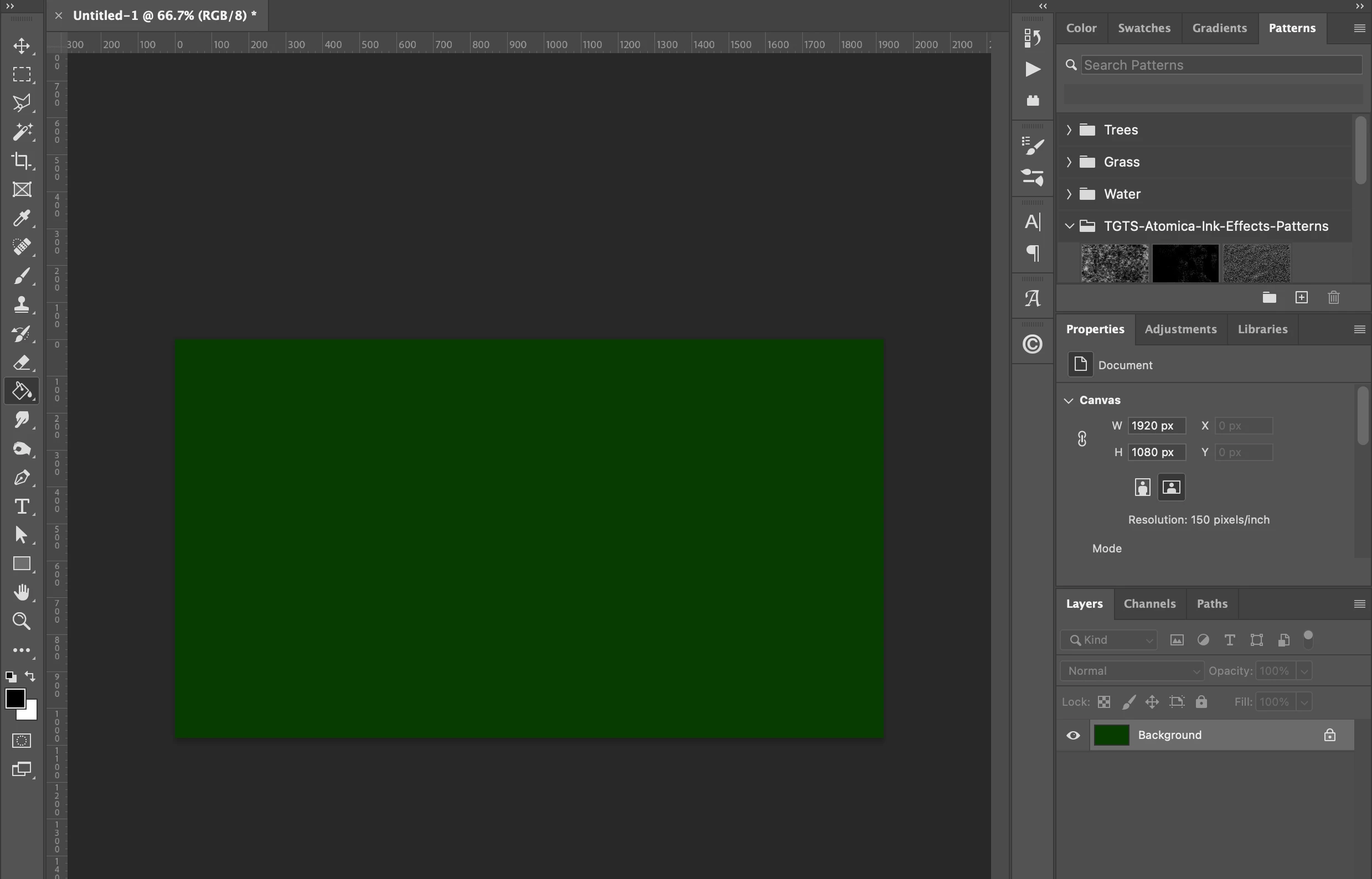Select the Clone Stamp tool
1372x879 pixels.
(x=22, y=304)
